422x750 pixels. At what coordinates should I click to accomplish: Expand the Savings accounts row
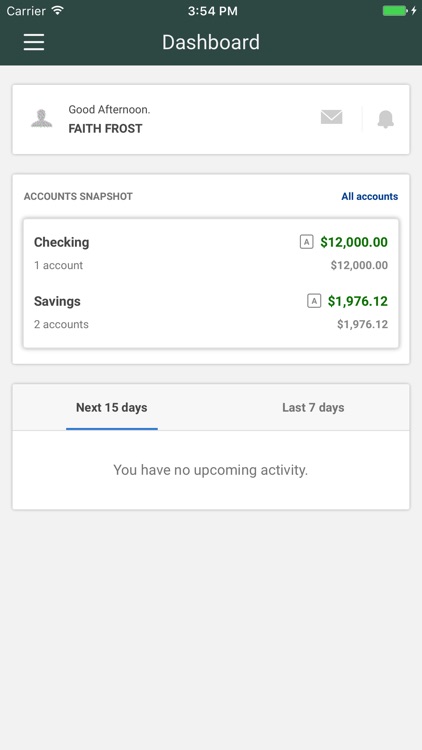[x=211, y=312]
